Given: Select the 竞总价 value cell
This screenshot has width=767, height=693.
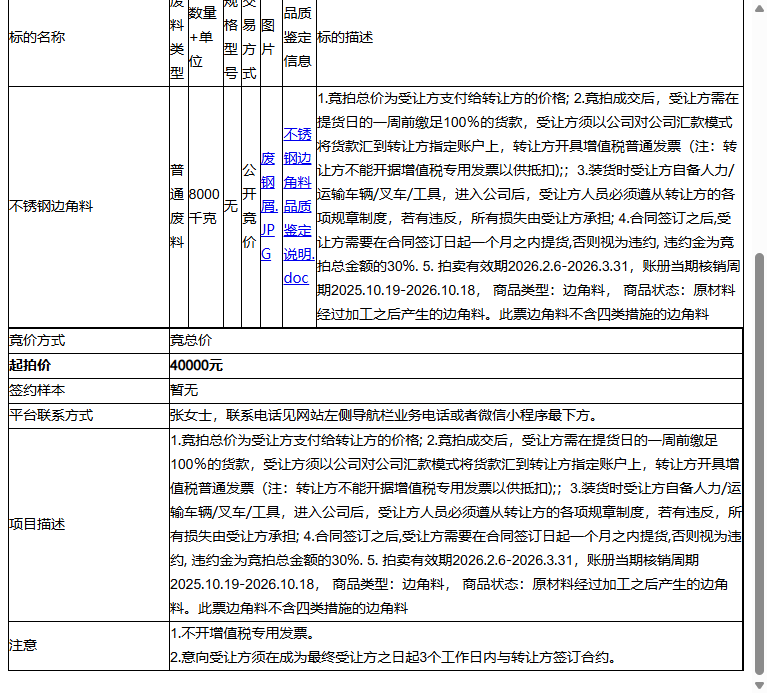Looking at the screenshot, I should pyautogui.click(x=456, y=341).
